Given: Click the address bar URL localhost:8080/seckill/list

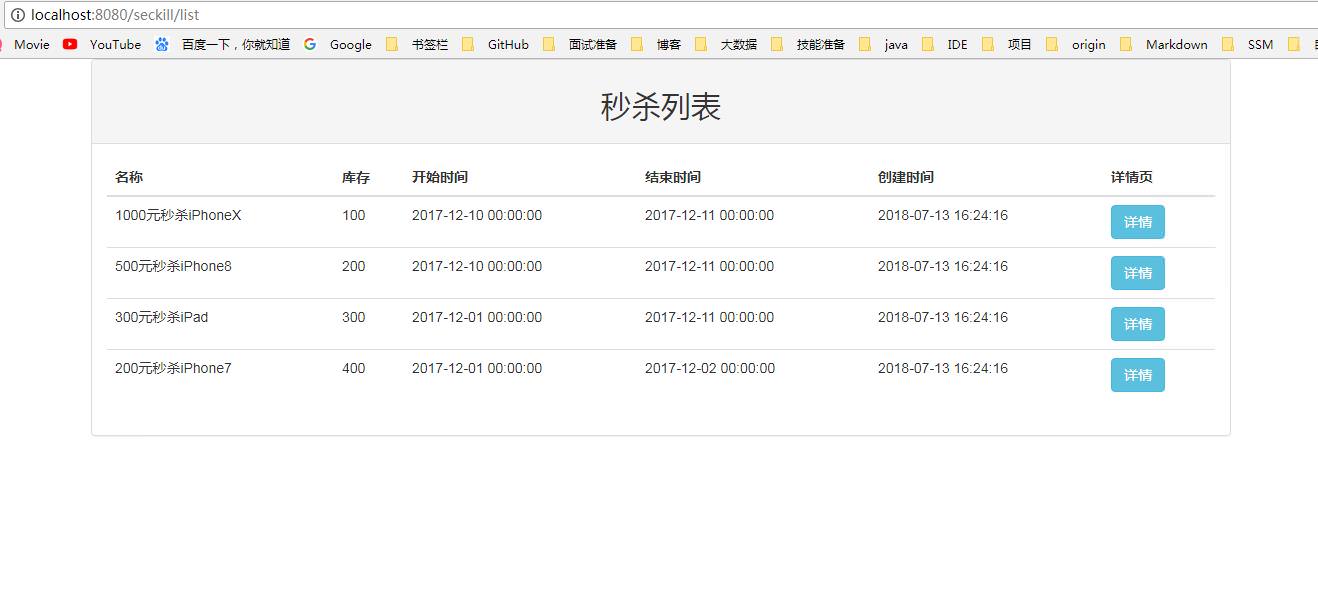Looking at the screenshot, I should pyautogui.click(x=115, y=15).
